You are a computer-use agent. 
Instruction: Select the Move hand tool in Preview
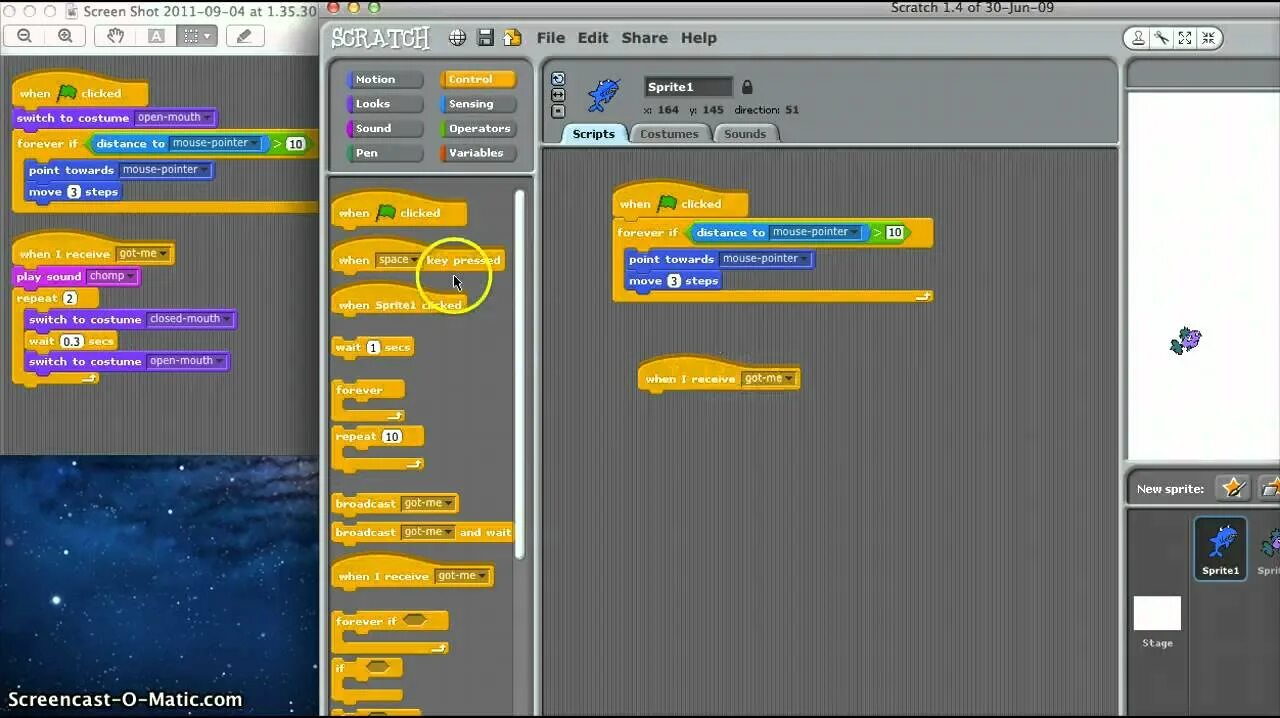(x=116, y=36)
